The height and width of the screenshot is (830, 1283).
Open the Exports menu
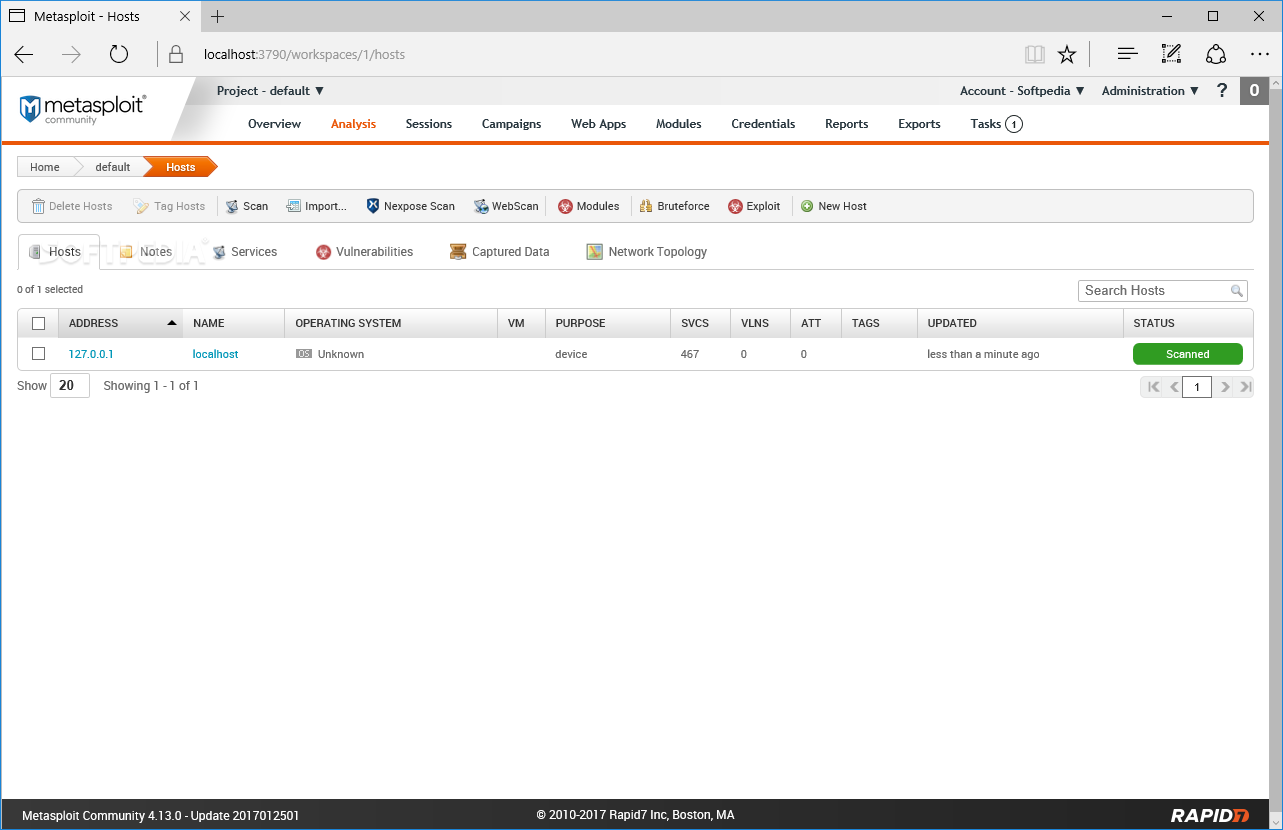[x=919, y=124]
